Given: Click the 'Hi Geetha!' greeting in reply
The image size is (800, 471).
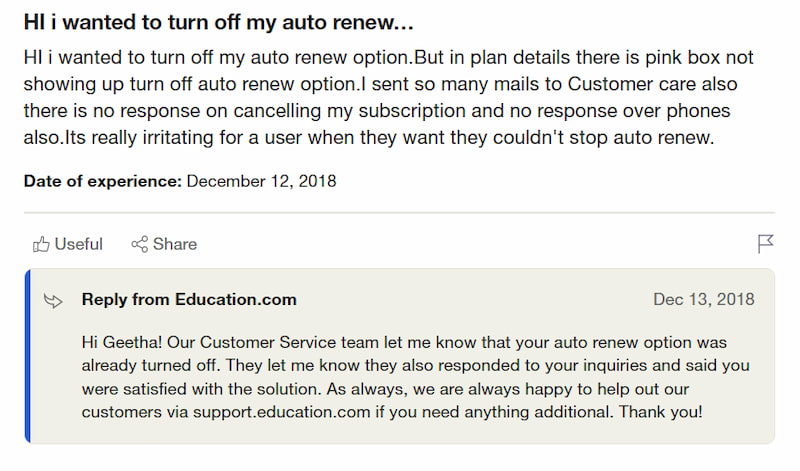Looking at the screenshot, I should pos(121,342).
